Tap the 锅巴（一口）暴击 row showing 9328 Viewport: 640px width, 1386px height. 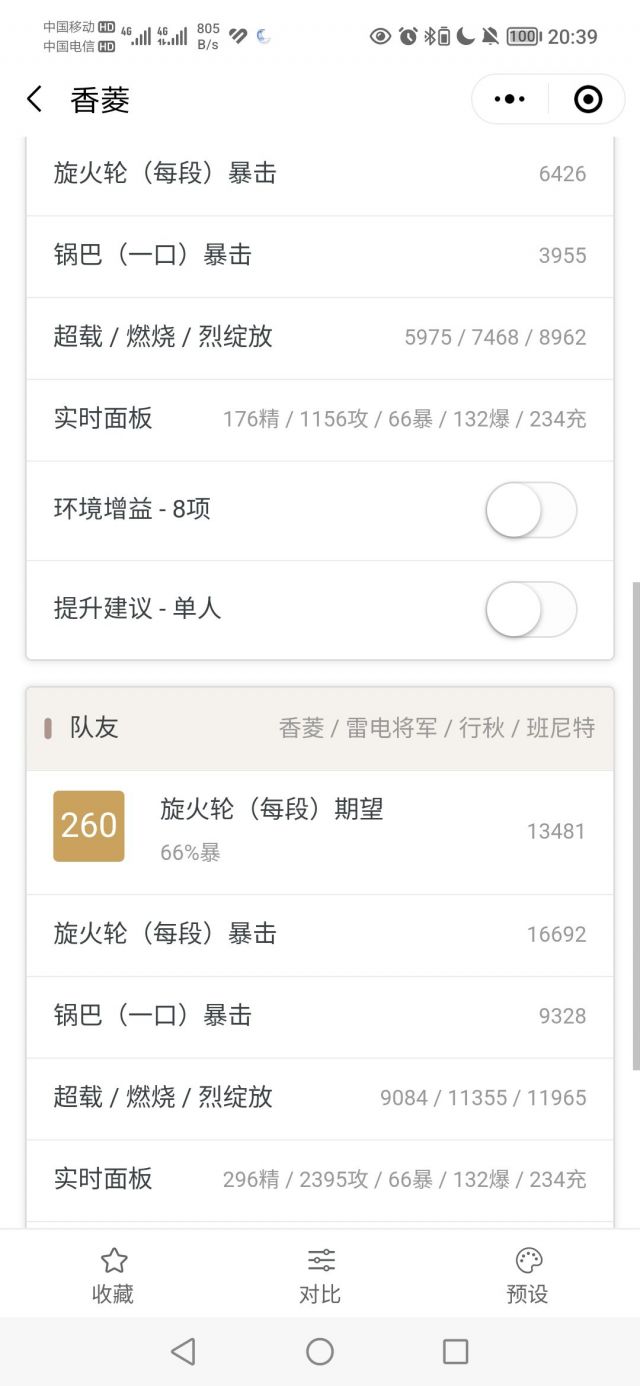tap(320, 1016)
